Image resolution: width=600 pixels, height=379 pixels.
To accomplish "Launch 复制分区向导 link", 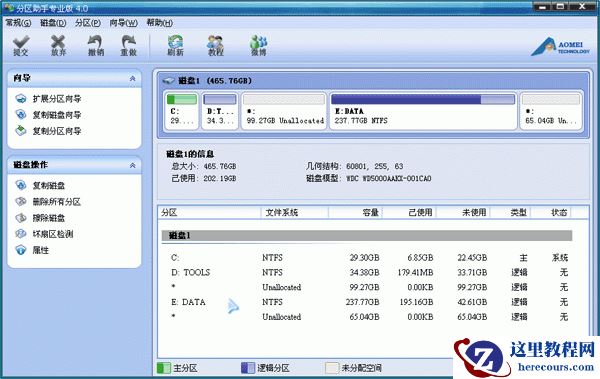I will pyautogui.click(x=57, y=131).
